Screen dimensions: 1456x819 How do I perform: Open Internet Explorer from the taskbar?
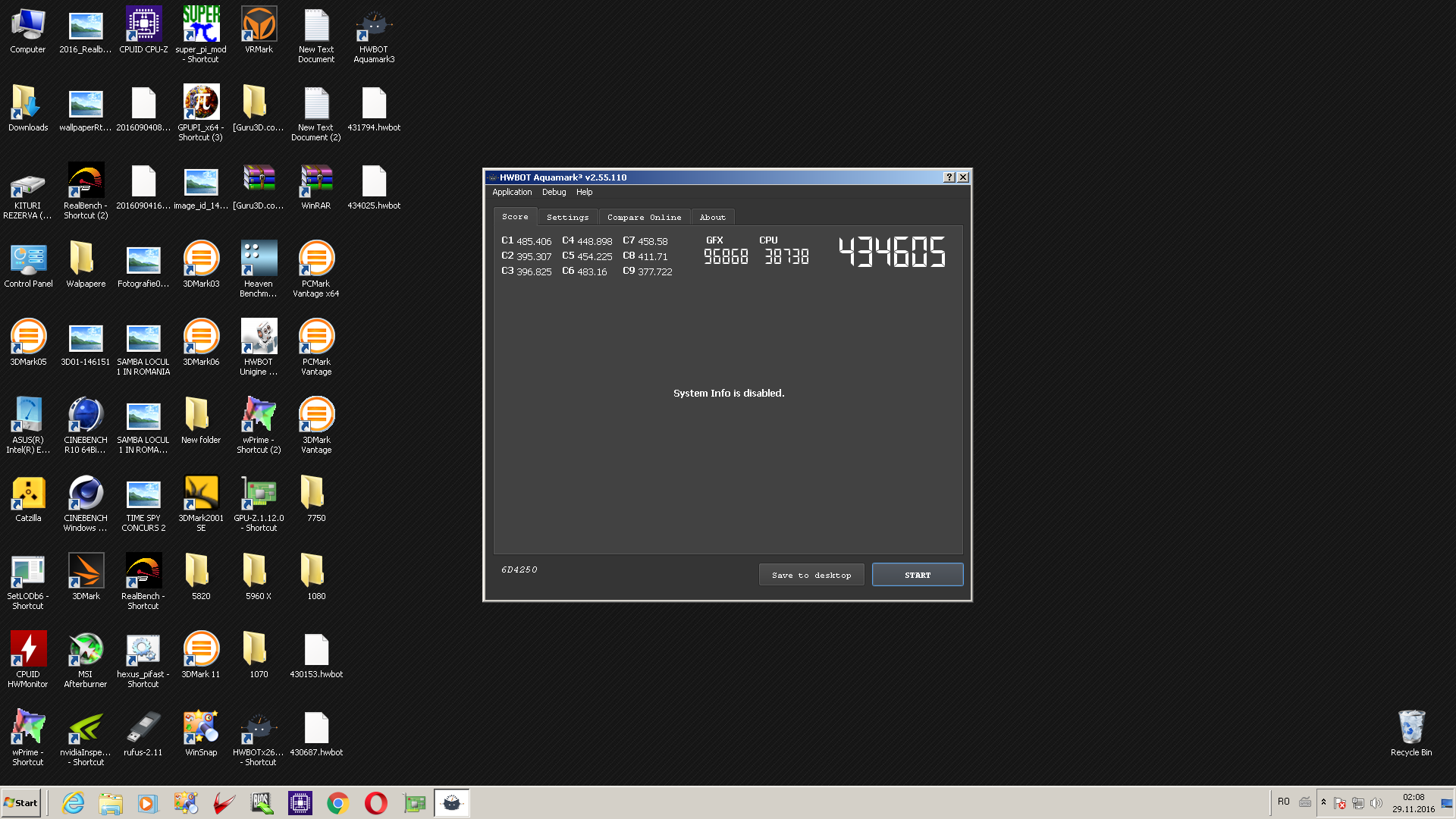74,802
